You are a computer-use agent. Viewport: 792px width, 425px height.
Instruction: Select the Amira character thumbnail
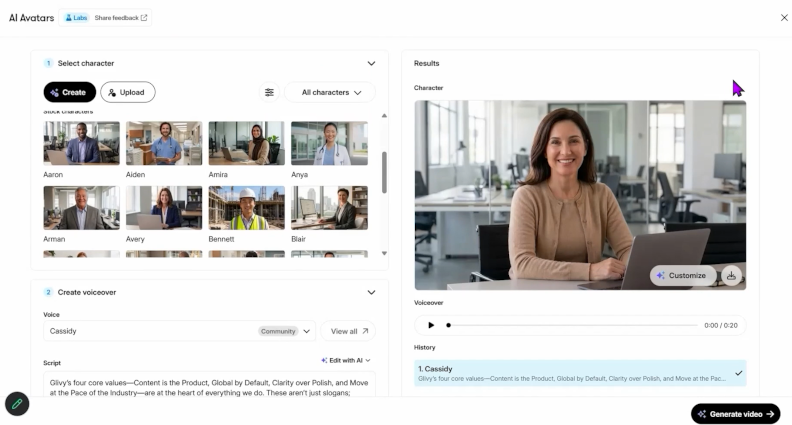point(246,144)
